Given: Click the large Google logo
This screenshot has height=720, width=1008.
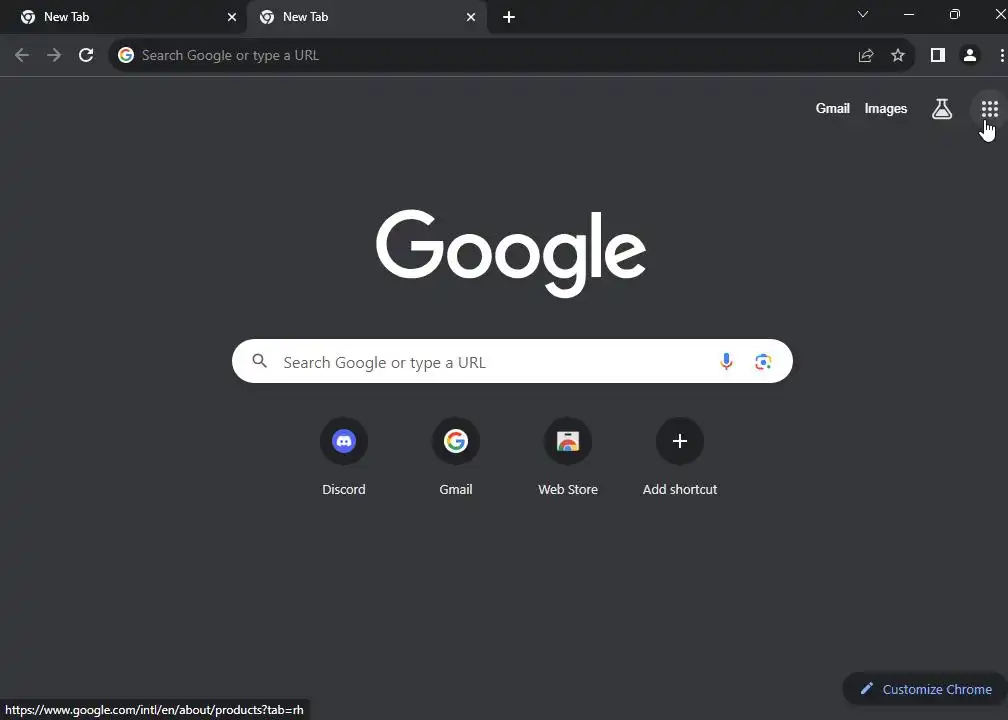Looking at the screenshot, I should [x=511, y=253].
